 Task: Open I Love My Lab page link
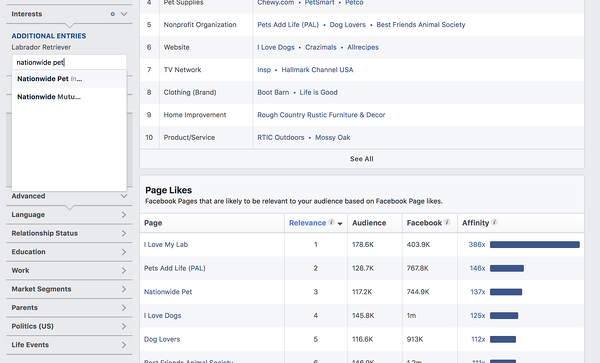point(166,244)
